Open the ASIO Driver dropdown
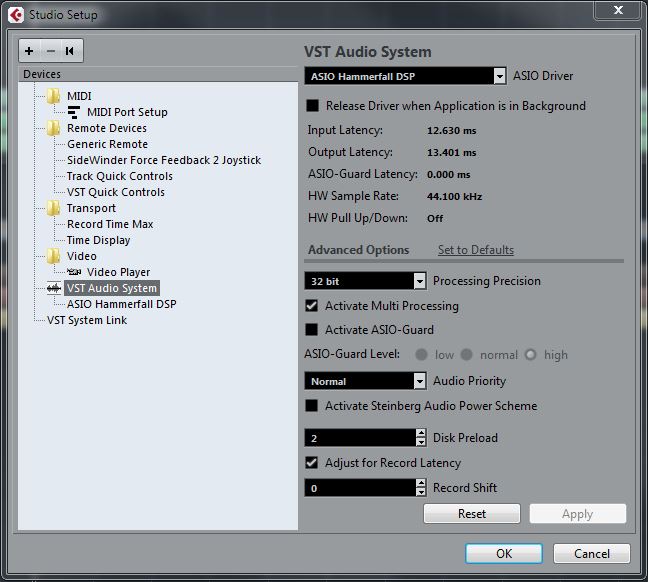 [405, 76]
